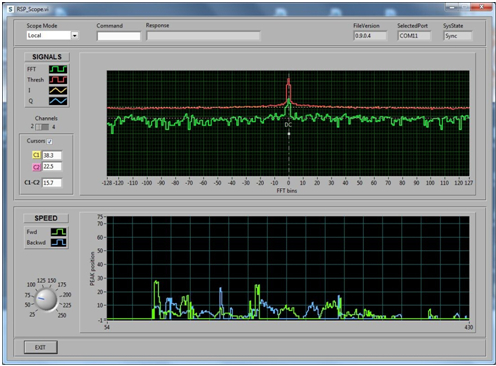The image size is (496, 366).
Task: Click the pink C2 cursor label
Action: tap(36, 167)
